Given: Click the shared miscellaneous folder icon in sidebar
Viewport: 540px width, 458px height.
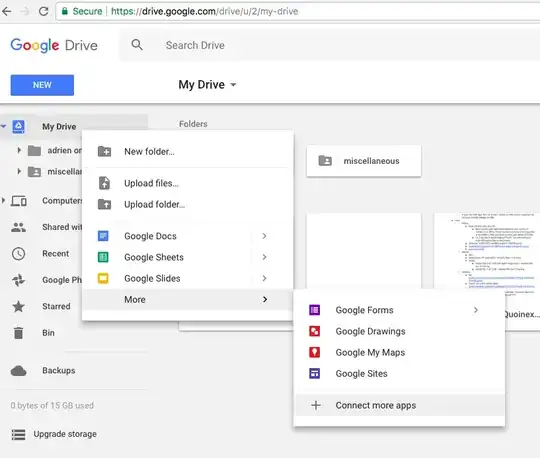Looking at the screenshot, I should click(34, 171).
